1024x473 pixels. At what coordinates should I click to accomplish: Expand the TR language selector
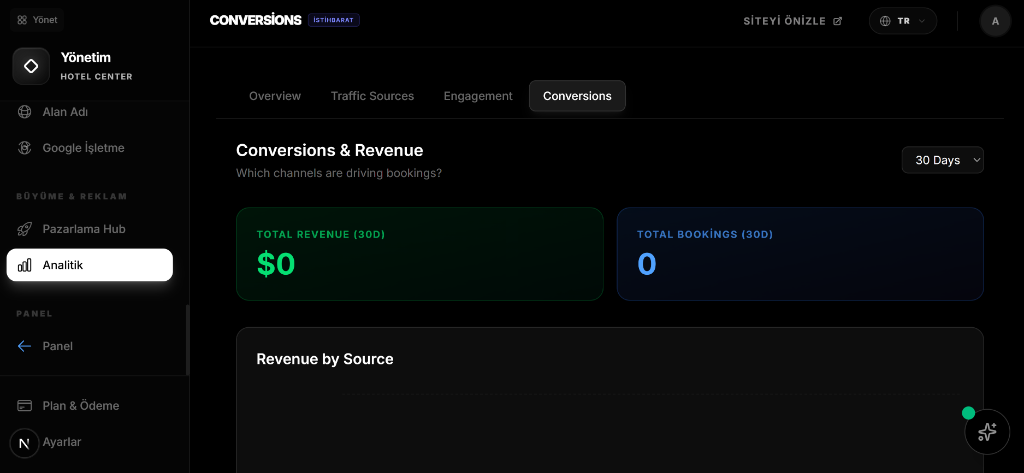click(902, 21)
